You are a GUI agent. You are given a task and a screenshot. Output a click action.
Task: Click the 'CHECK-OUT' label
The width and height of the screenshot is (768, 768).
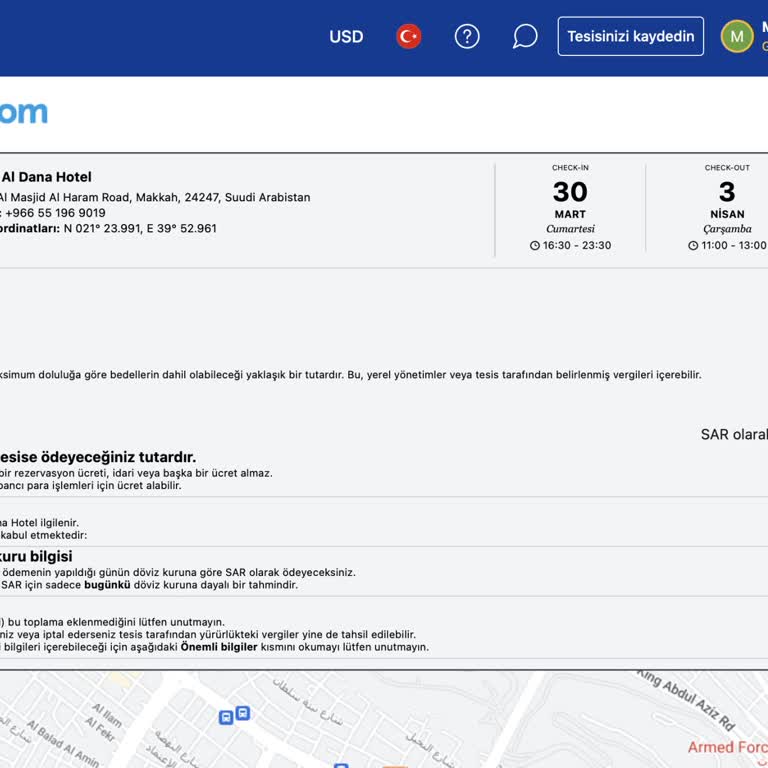[x=727, y=168]
